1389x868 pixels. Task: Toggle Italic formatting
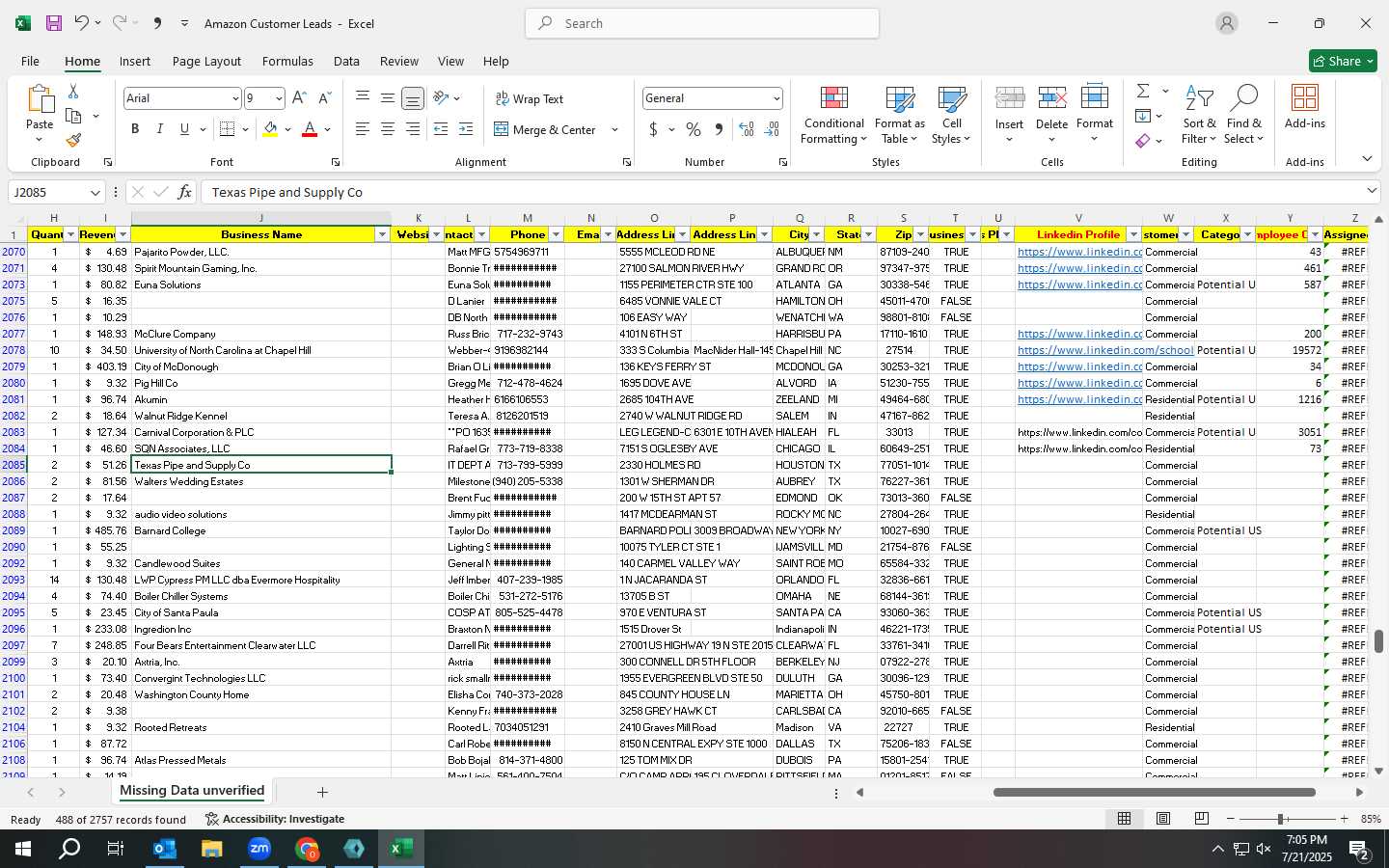click(159, 129)
